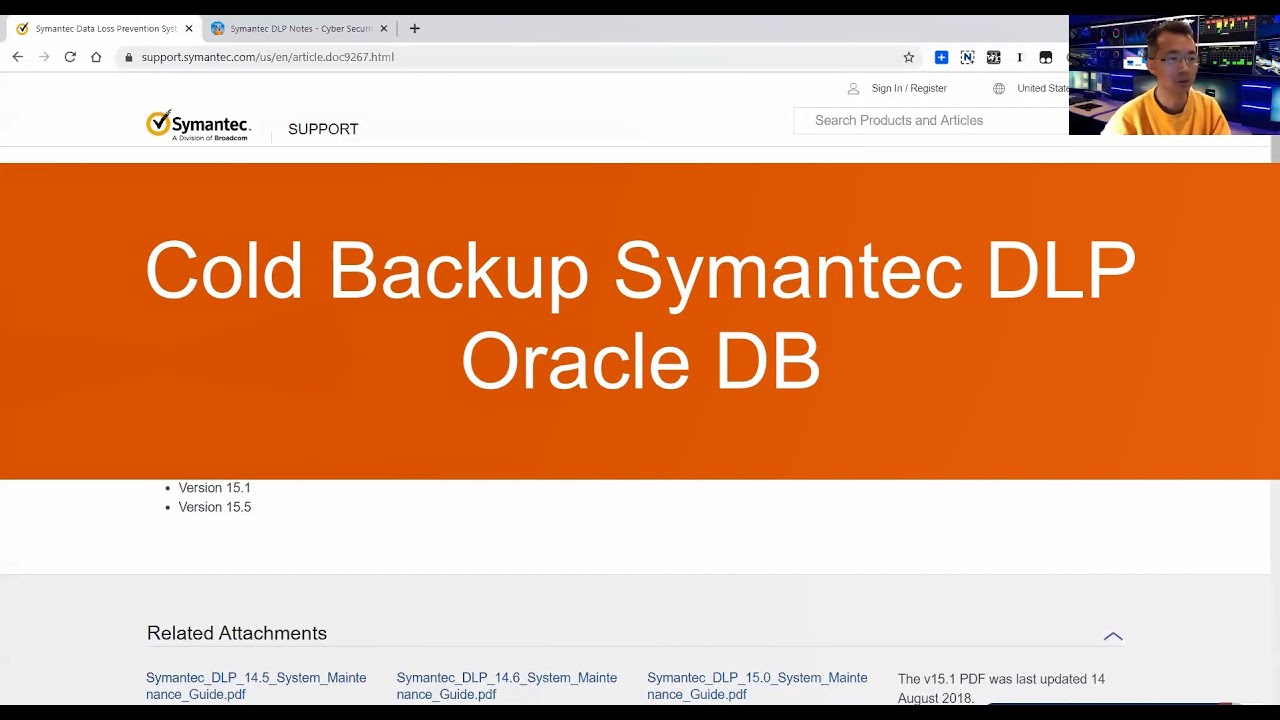
Task: Click the Related Attachments heading
Action: pyautogui.click(x=237, y=633)
